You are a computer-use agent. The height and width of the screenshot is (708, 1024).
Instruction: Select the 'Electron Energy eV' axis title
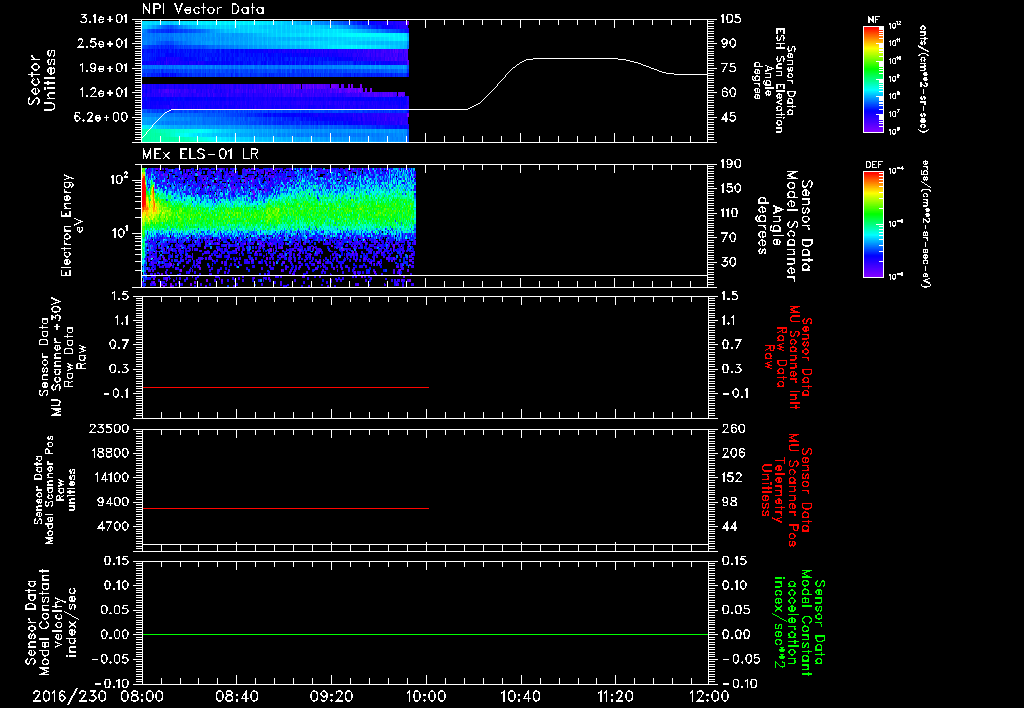[x=72, y=225]
